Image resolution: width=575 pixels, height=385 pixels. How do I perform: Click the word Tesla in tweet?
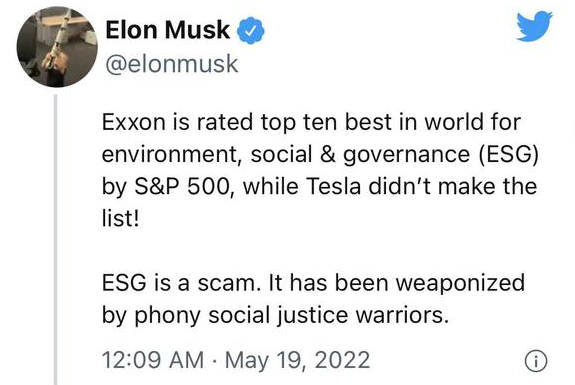click(333, 187)
